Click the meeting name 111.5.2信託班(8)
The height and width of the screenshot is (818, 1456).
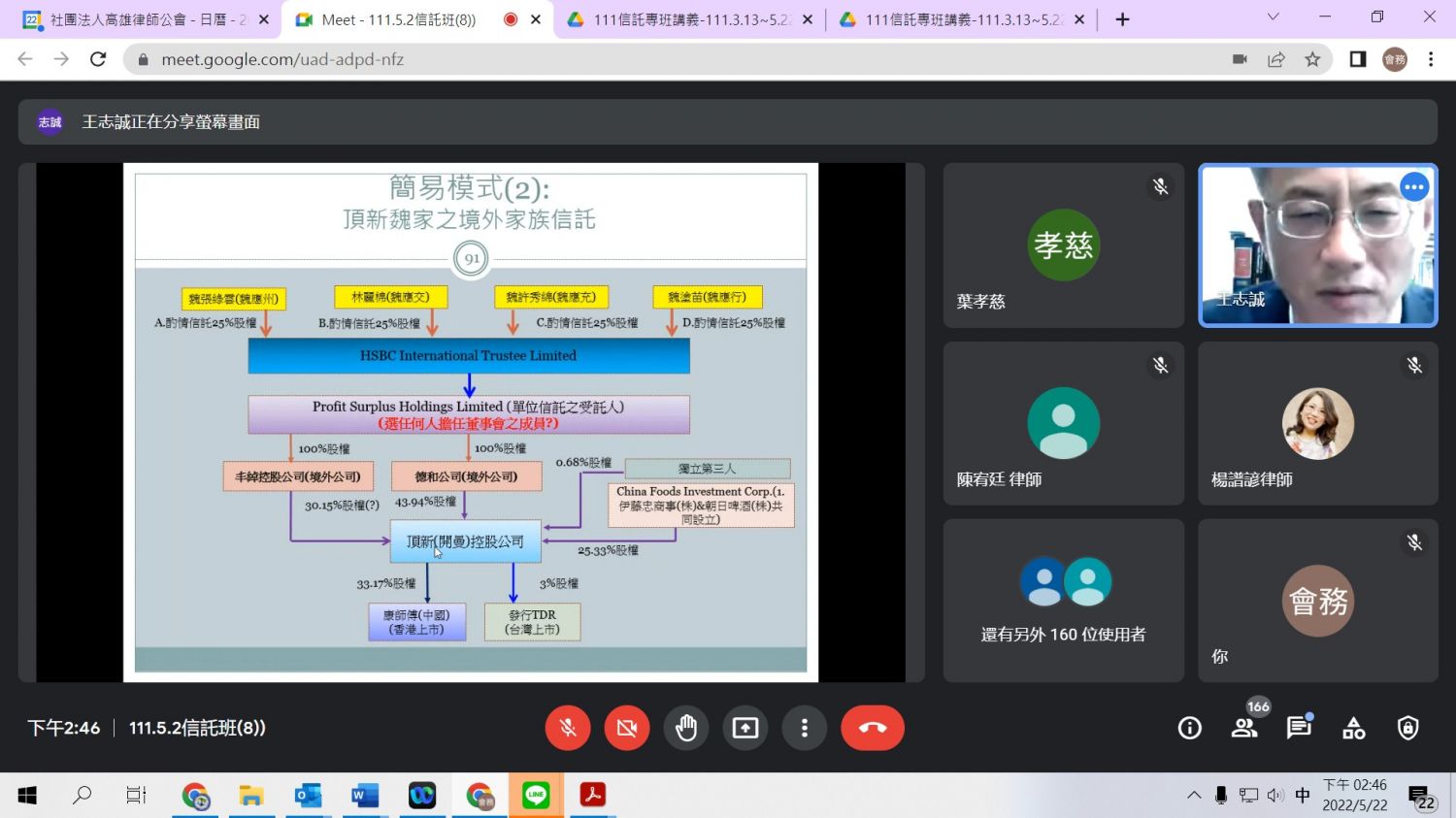click(197, 728)
